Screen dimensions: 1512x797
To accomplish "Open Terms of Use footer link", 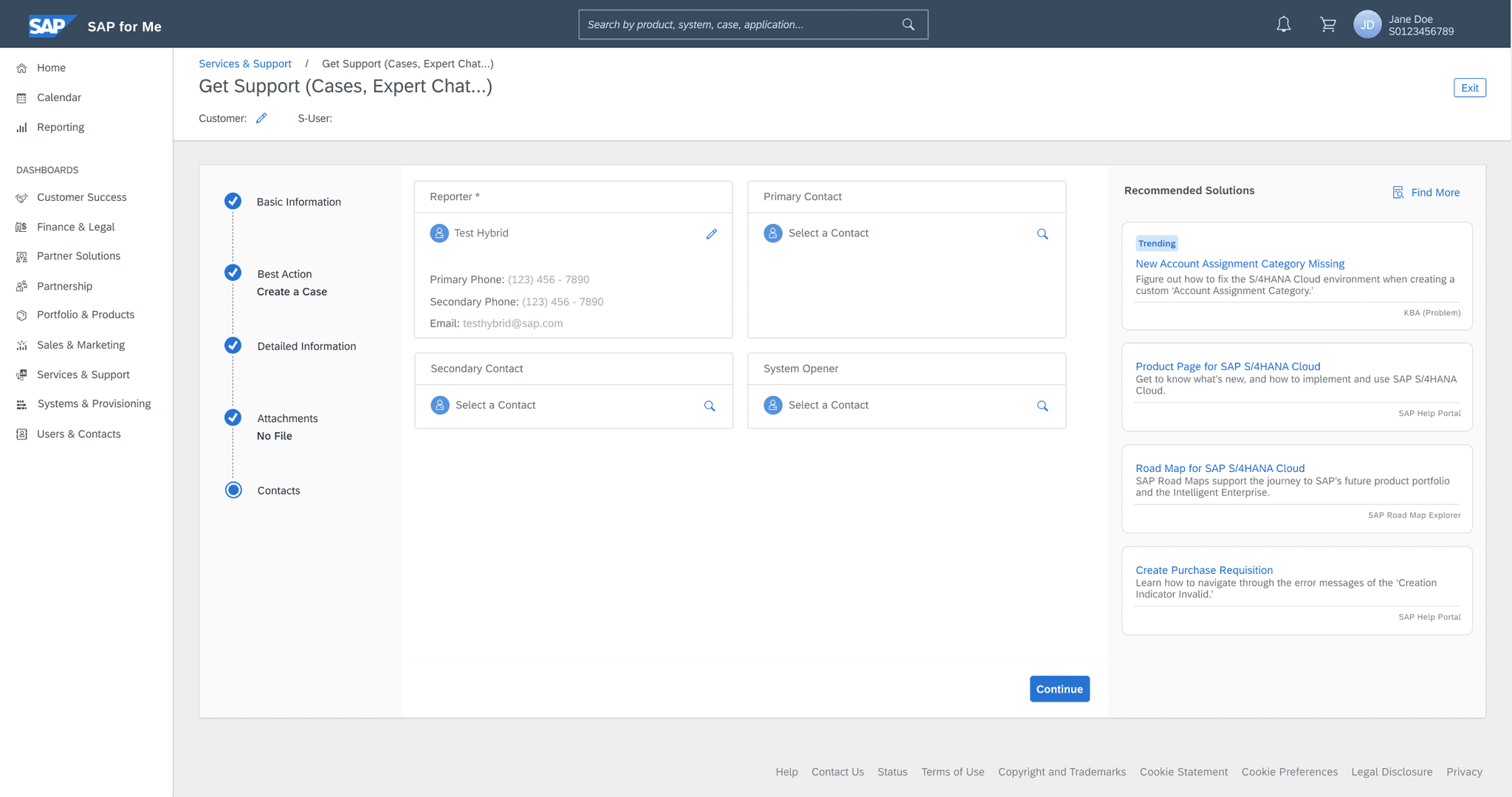I will tap(952, 772).
